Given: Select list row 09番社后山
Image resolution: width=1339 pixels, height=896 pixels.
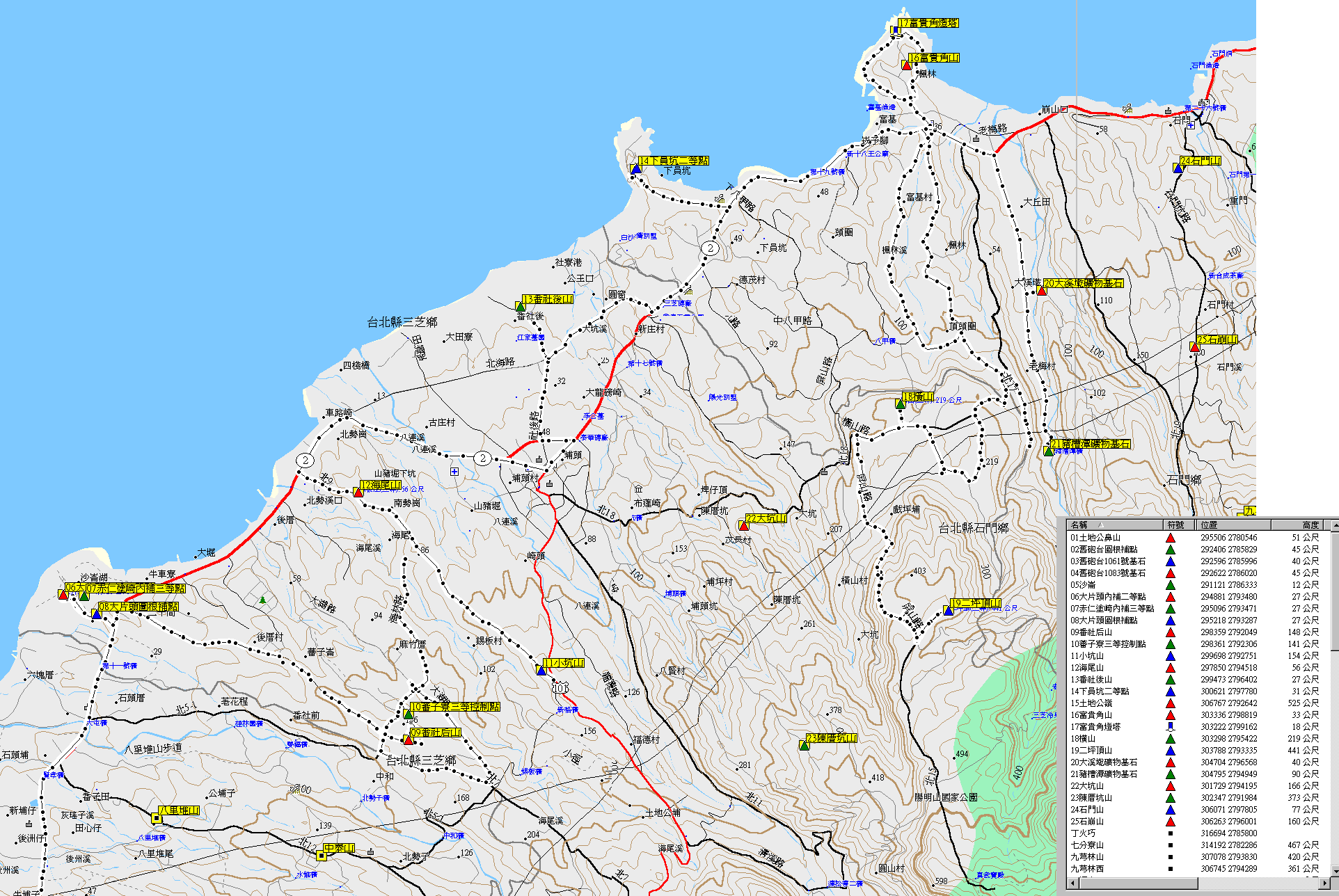Looking at the screenshot, I should coord(1198,632).
